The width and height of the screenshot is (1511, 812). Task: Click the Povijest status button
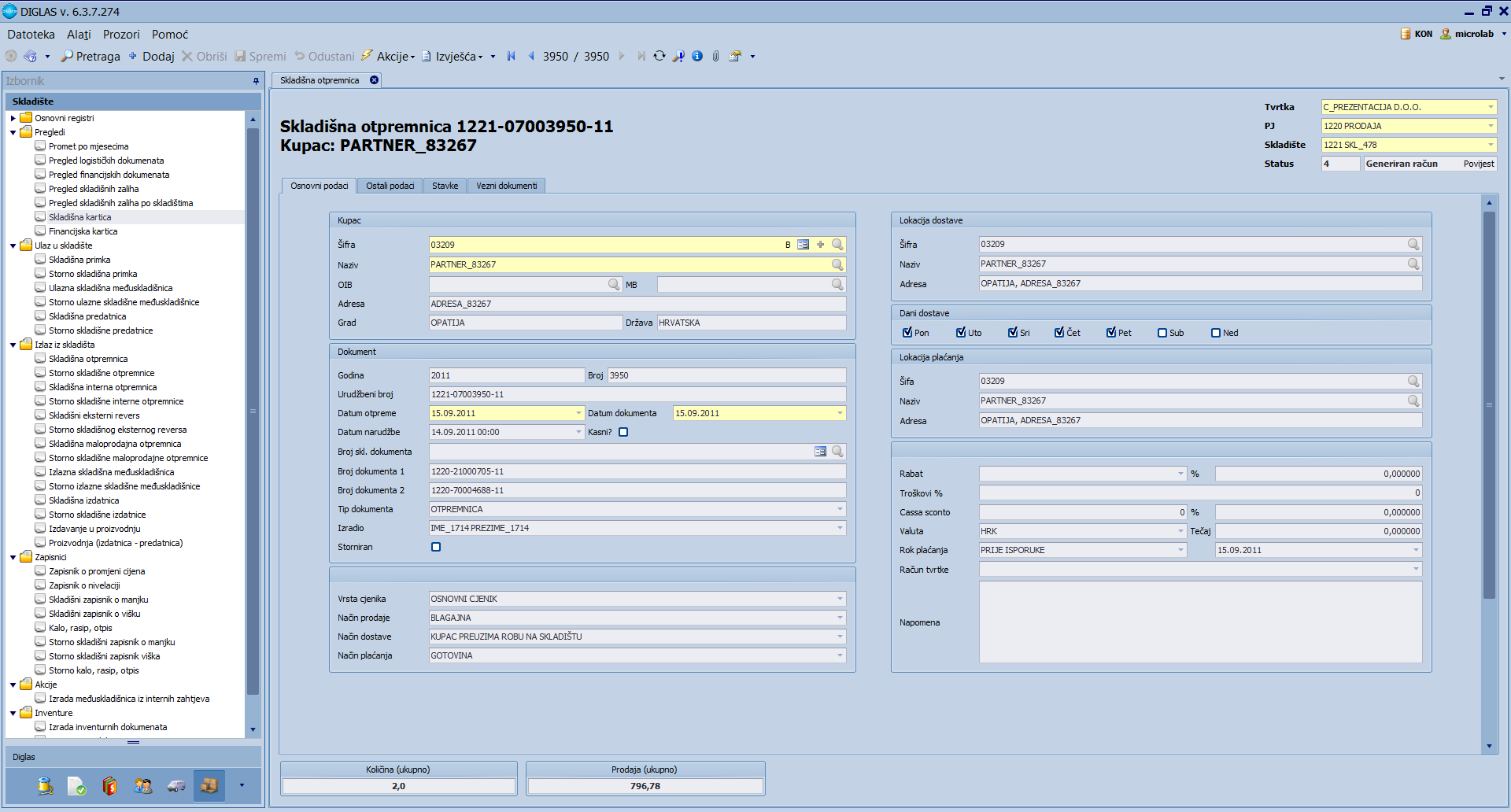(x=1478, y=164)
